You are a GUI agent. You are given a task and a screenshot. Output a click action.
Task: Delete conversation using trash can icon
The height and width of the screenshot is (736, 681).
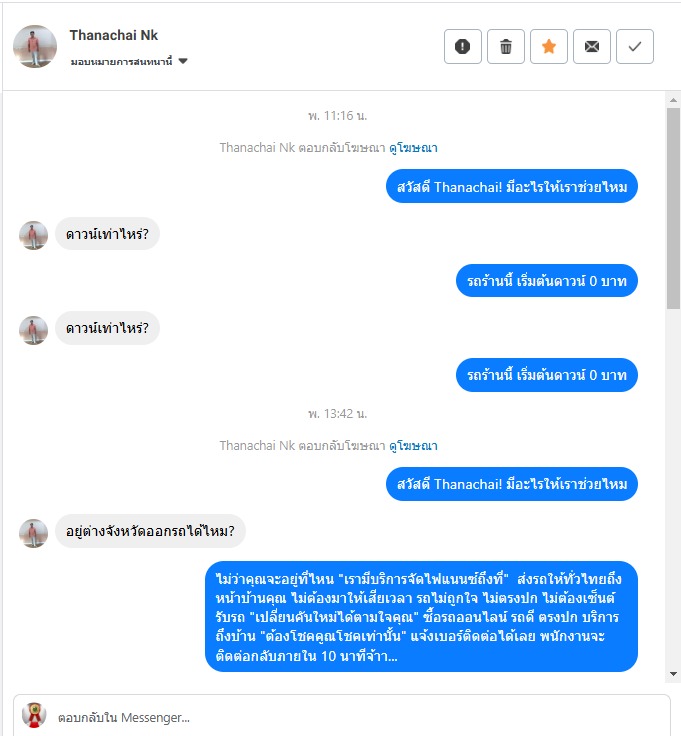pyautogui.click(x=505, y=46)
